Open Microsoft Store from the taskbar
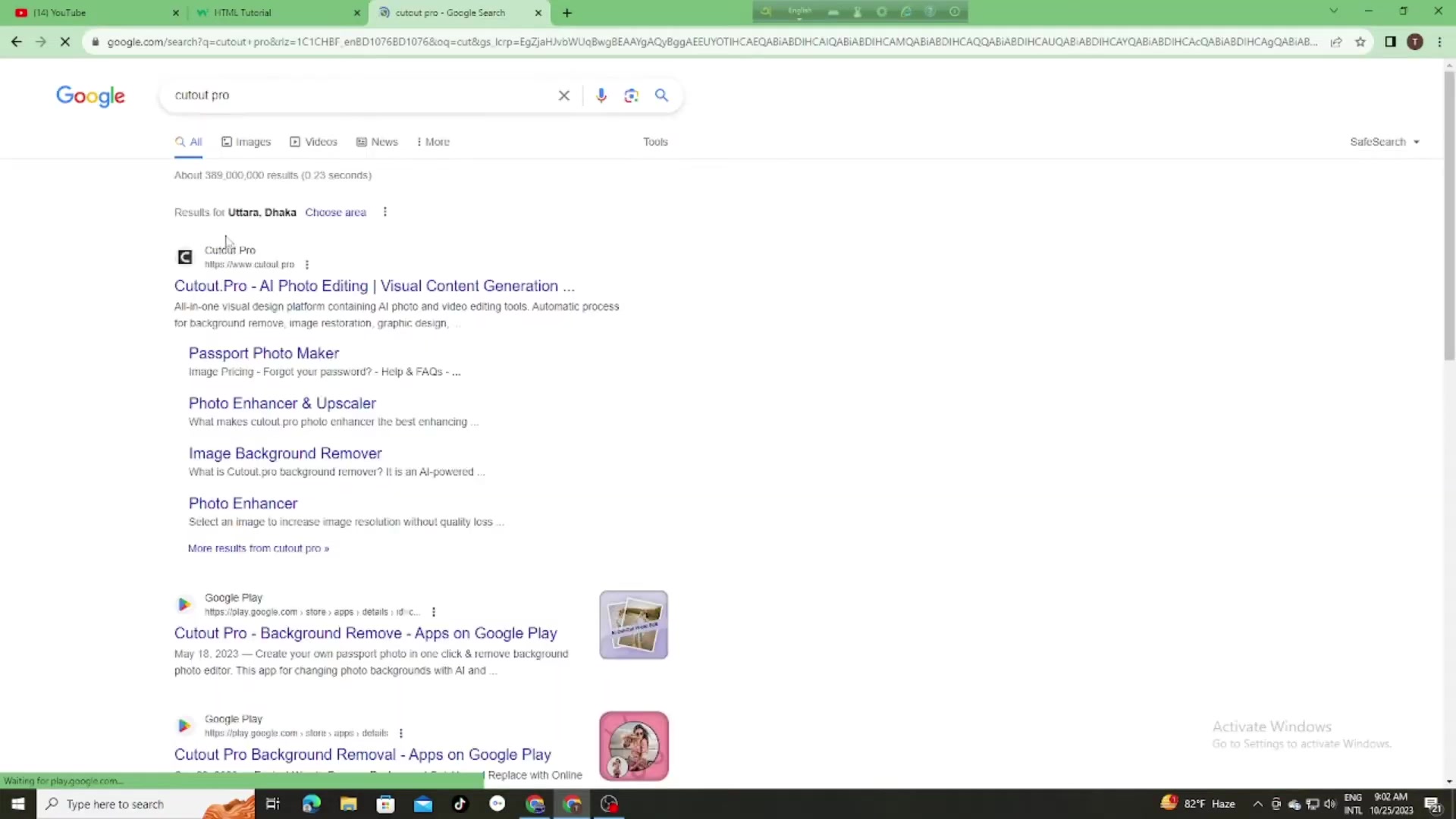Image resolution: width=1456 pixels, height=819 pixels. click(x=385, y=804)
